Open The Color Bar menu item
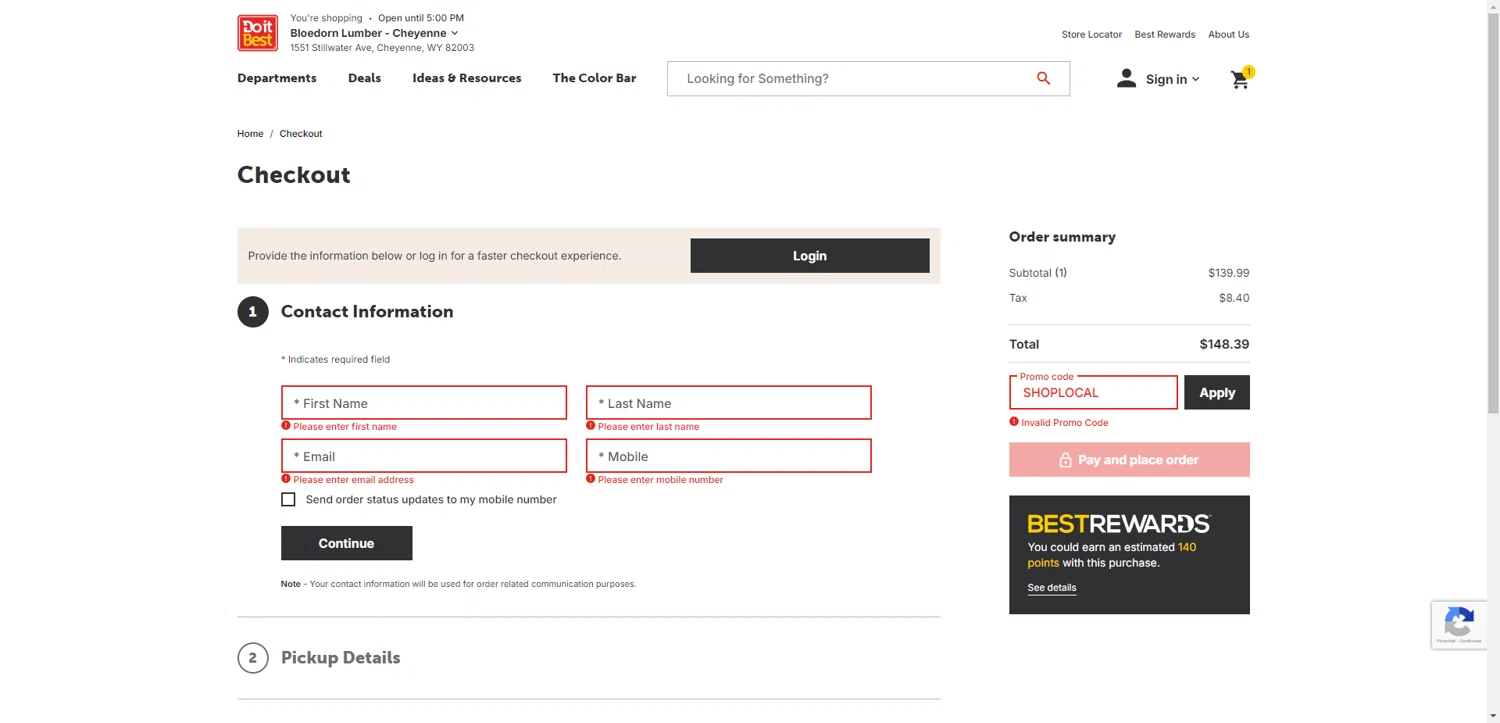The width and height of the screenshot is (1500, 723). click(x=594, y=78)
